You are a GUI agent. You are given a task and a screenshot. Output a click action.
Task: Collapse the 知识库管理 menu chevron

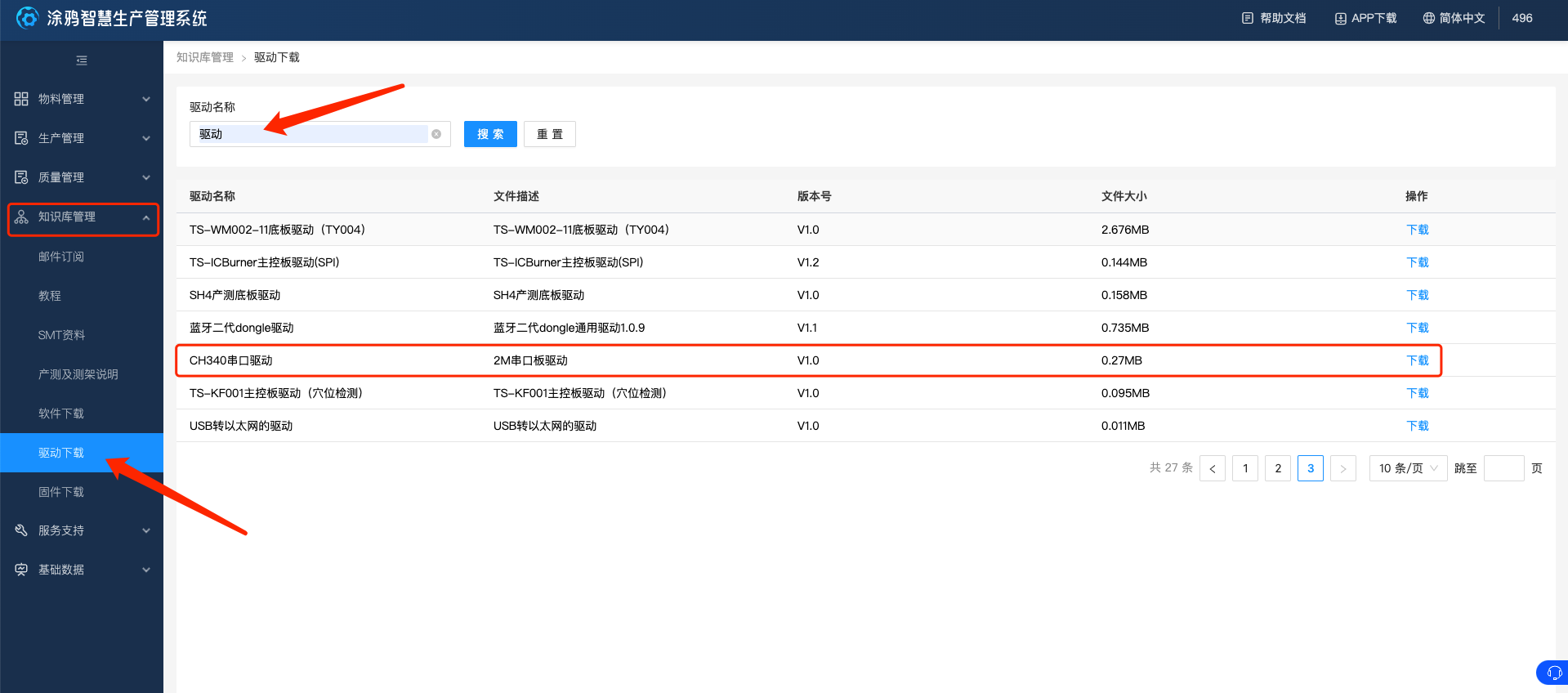146,217
